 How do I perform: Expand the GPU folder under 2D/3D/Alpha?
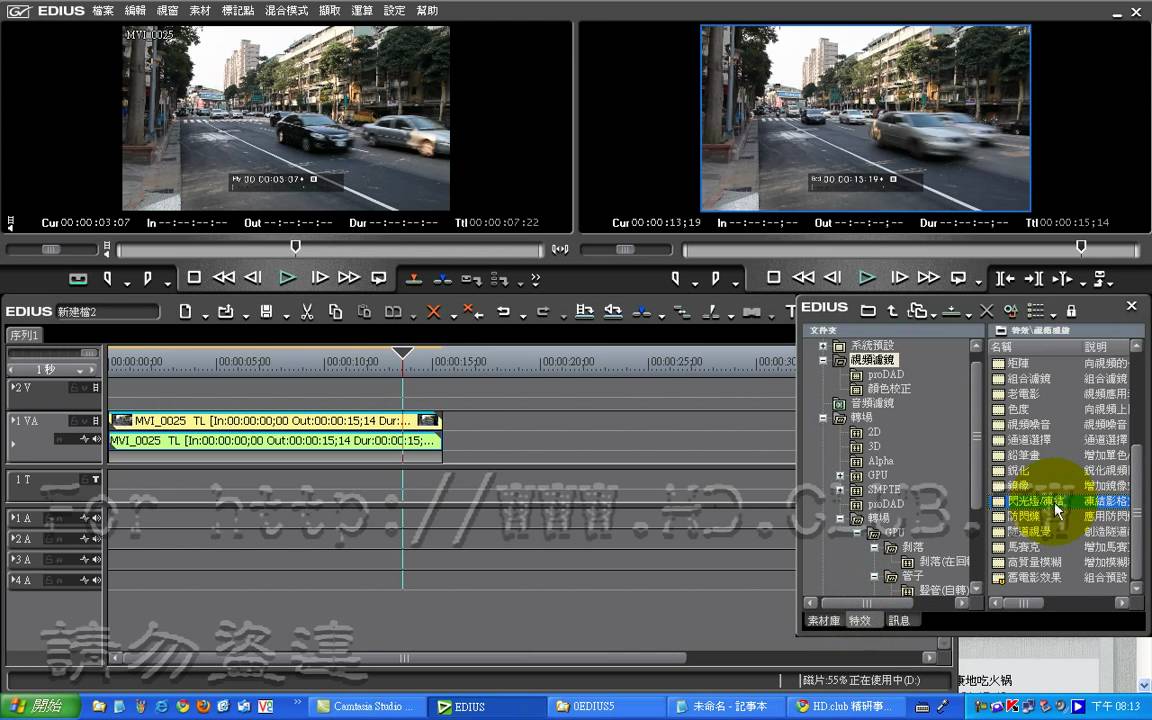pos(840,475)
